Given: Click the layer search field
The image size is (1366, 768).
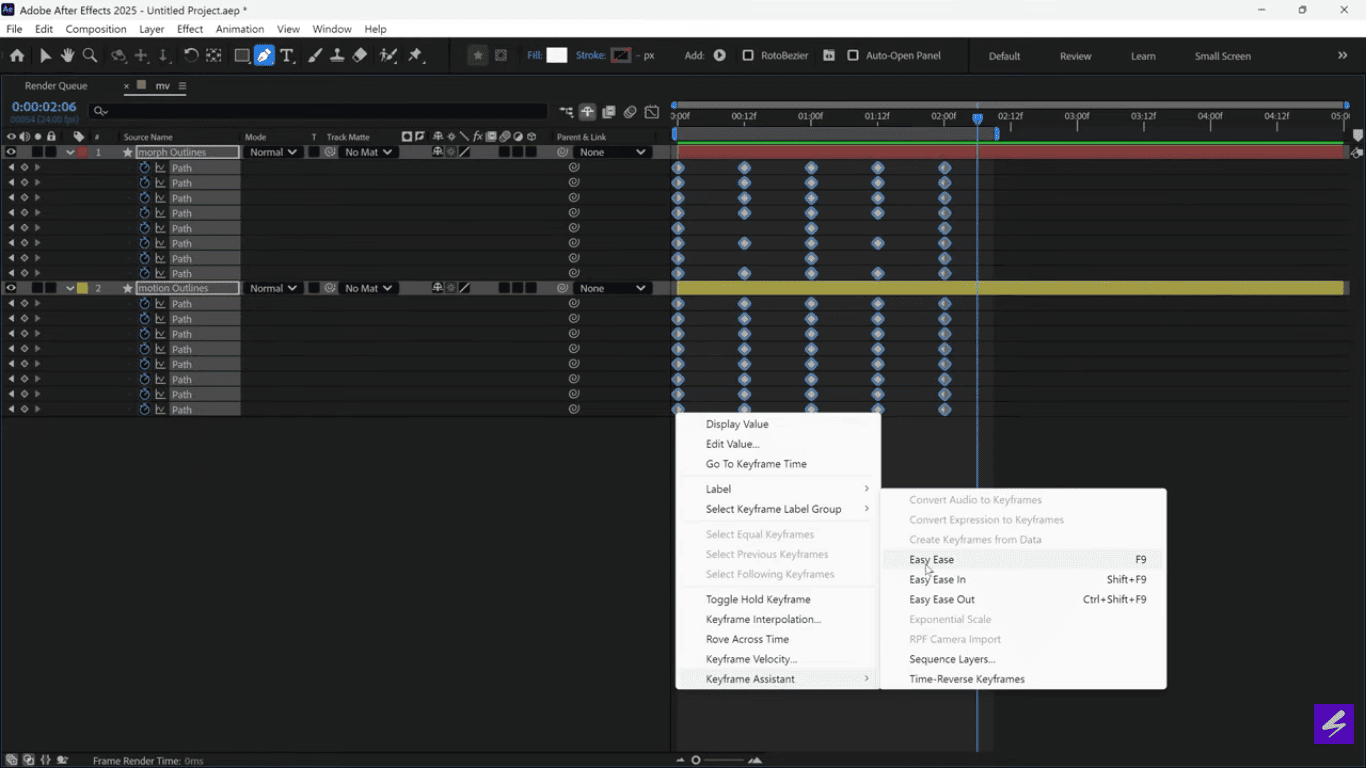Looking at the screenshot, I should [318, 112].
